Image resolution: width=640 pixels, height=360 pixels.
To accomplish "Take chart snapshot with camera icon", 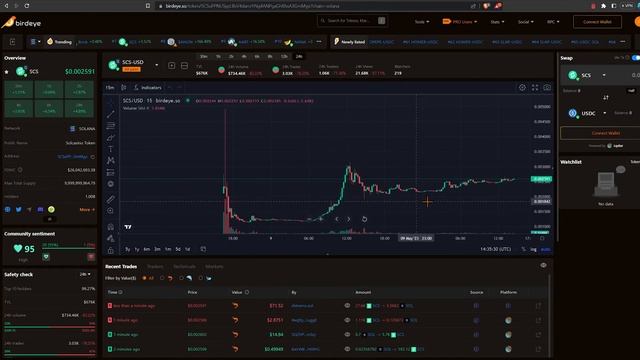I will 547,87.
